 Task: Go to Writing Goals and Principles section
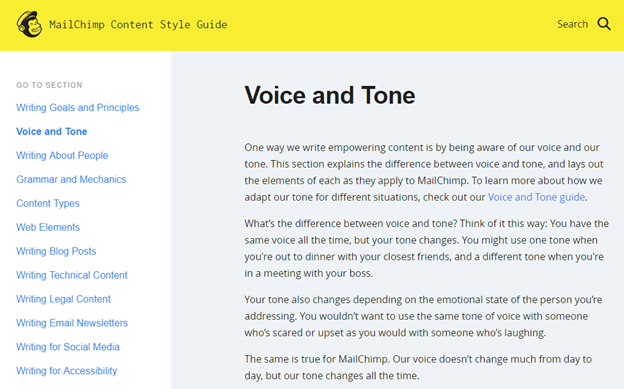pyautogui.click(x=78, y=108)
